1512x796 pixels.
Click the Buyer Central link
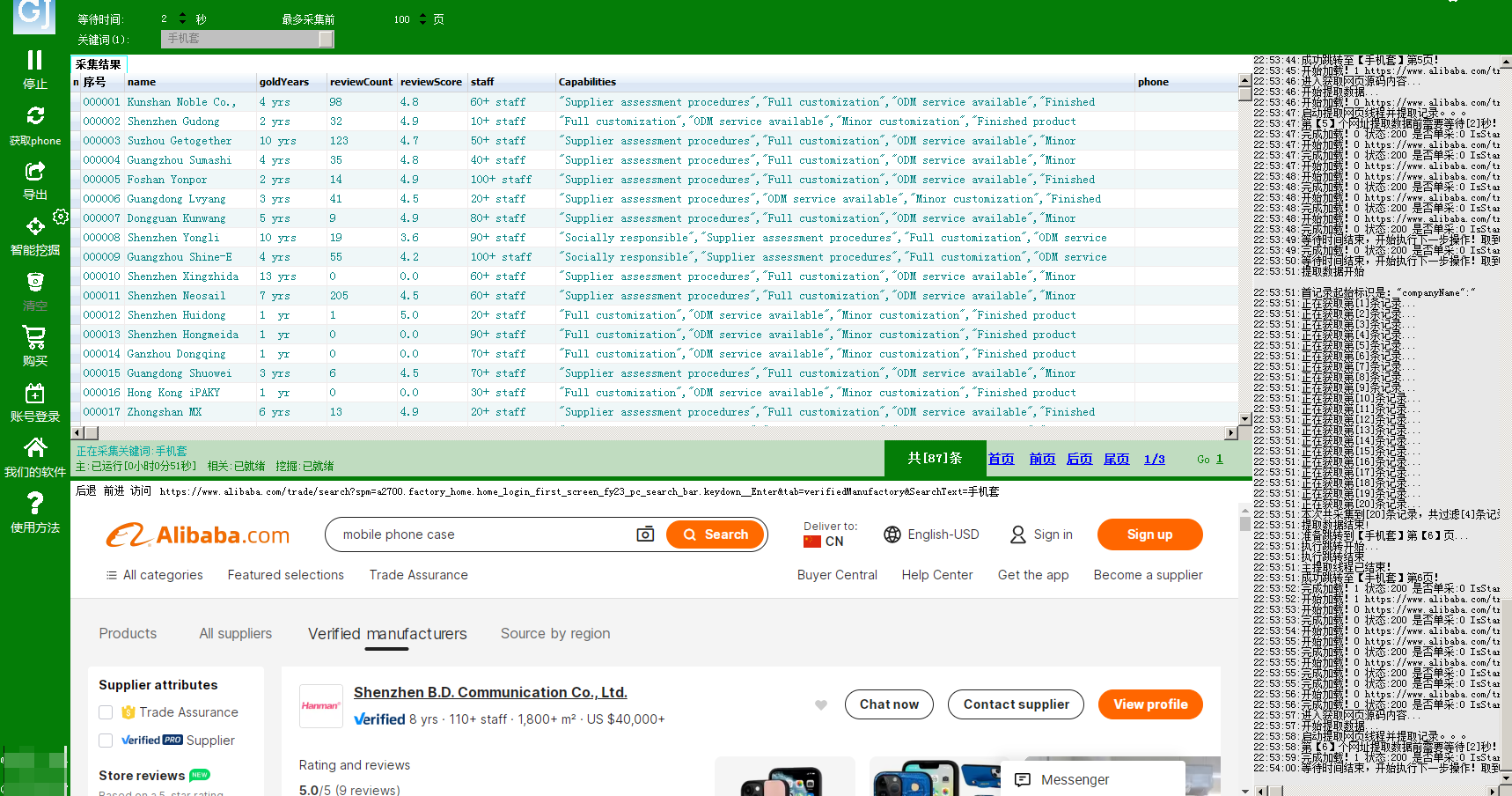837,575
